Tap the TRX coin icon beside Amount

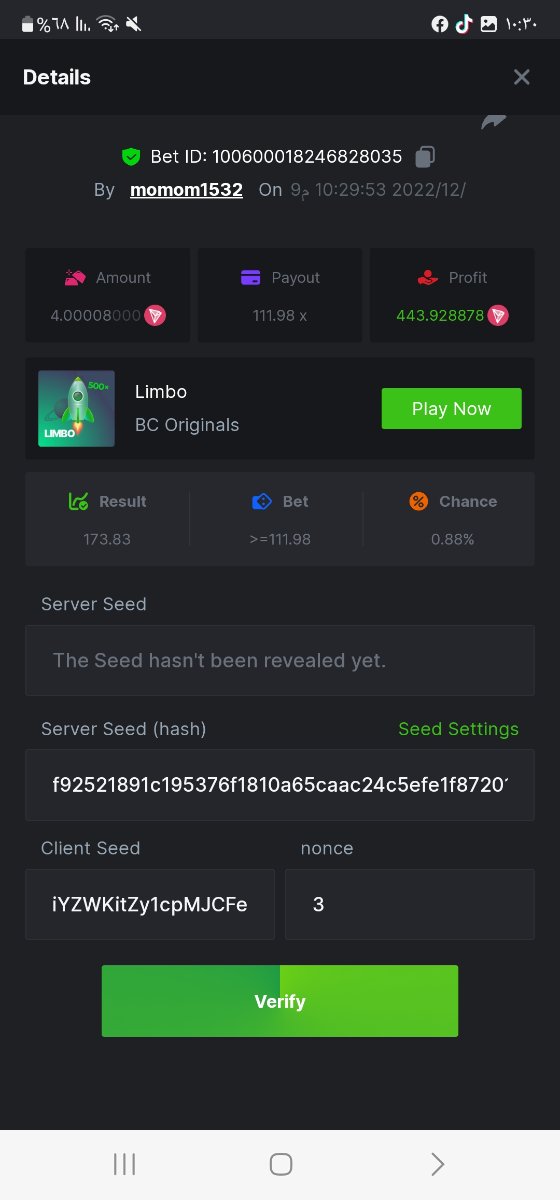tap(155, 315)
